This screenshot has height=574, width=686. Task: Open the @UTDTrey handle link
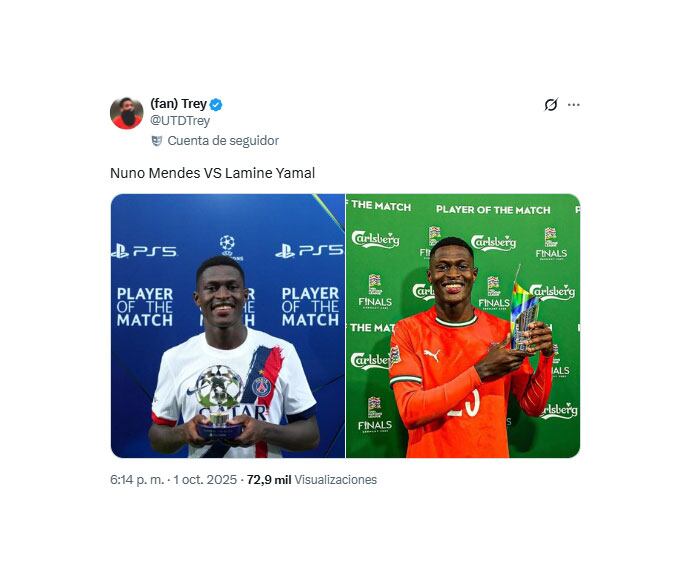(180, 120)
